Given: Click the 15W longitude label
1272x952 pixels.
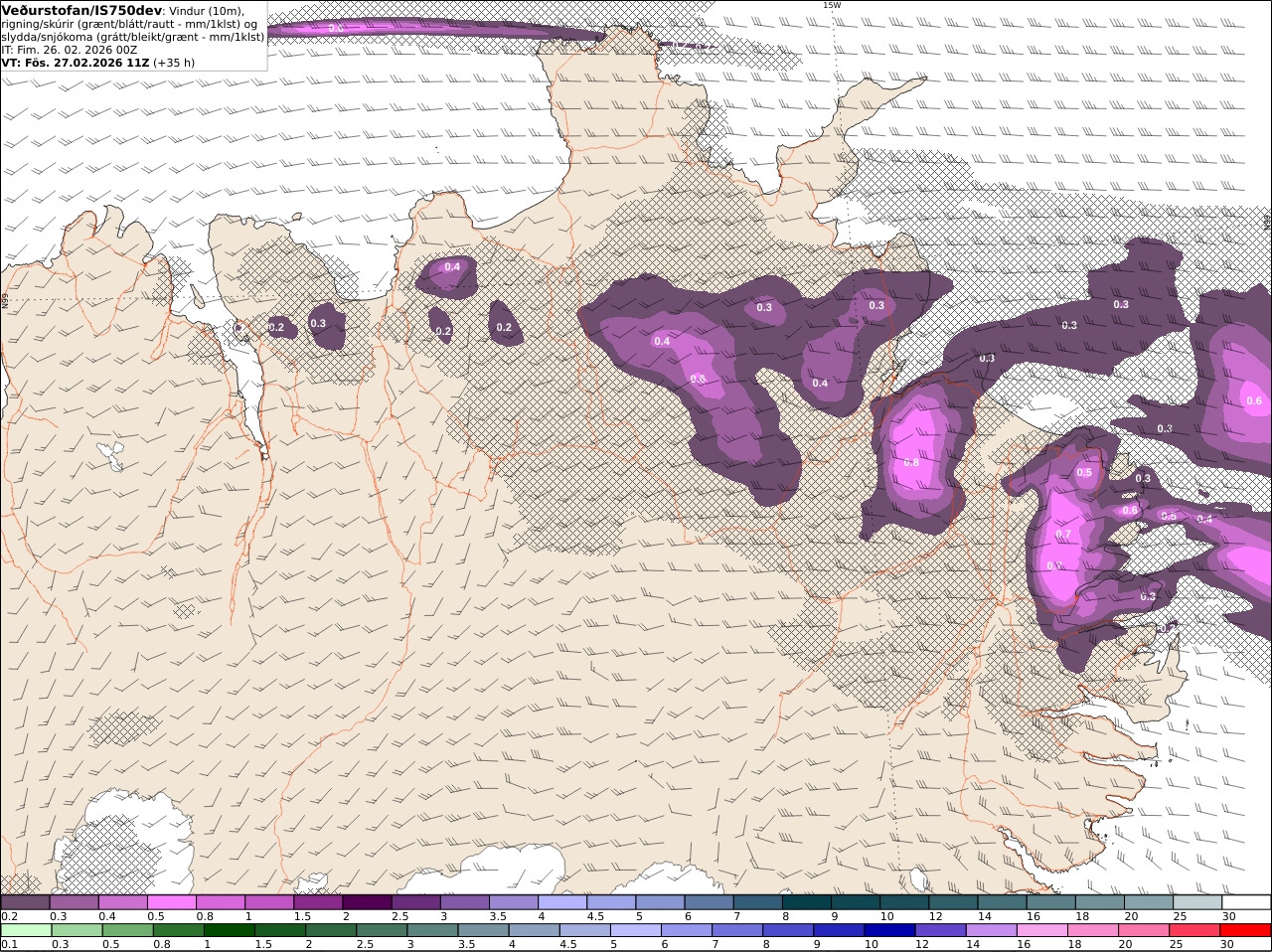Looking at the screenshot, I should 832,5.
